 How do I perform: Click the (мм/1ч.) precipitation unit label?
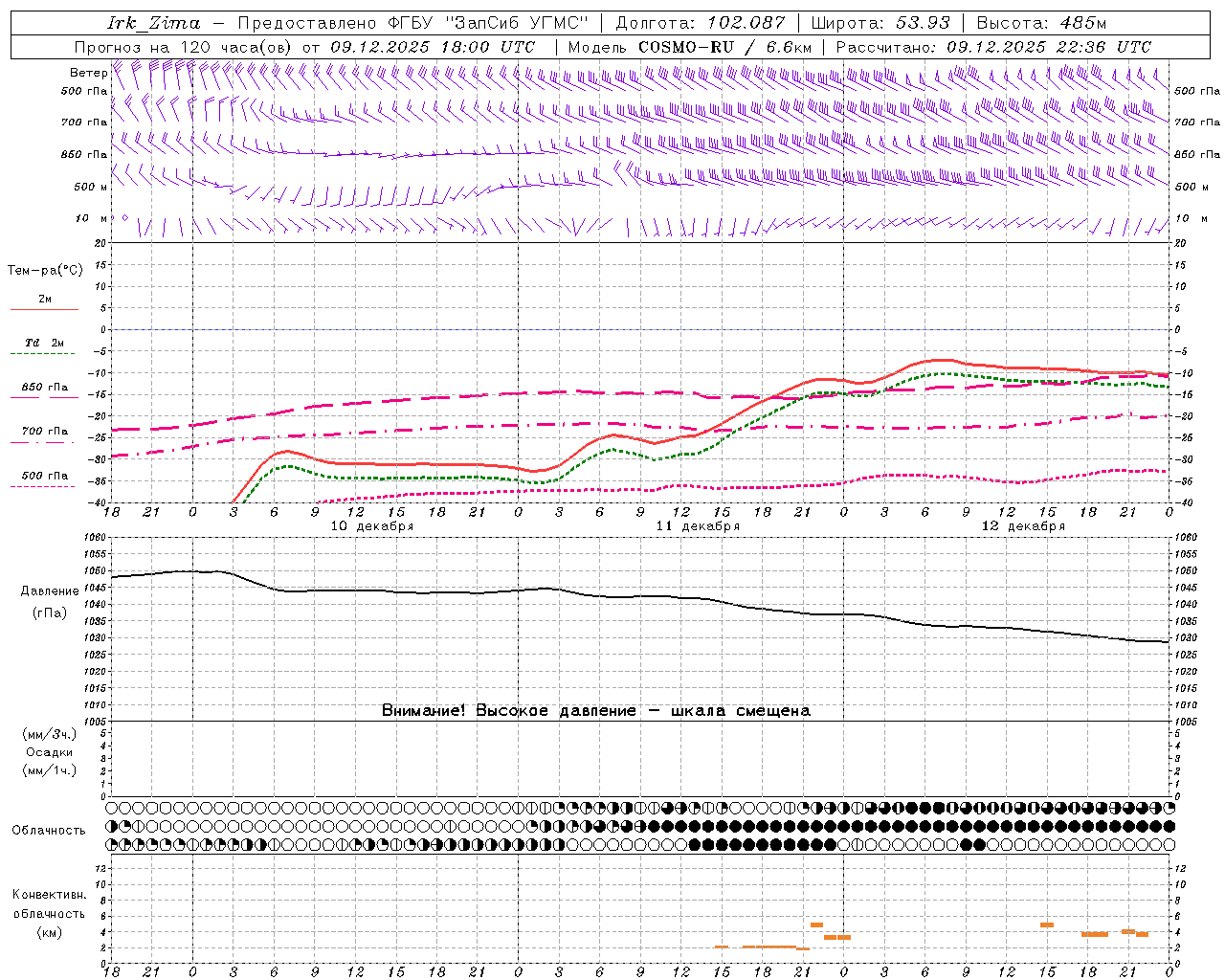[50, 770]
